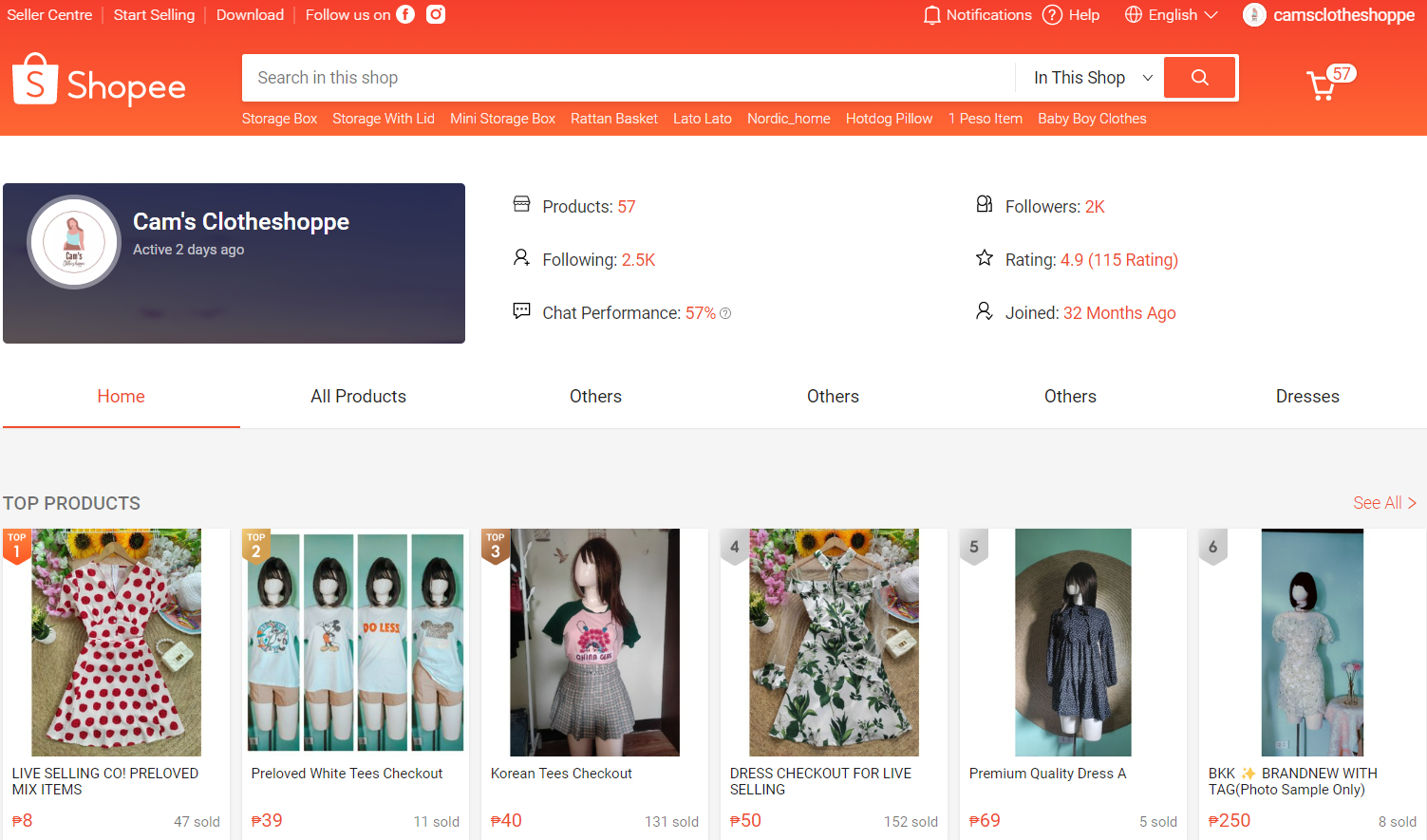Click the DRESS CHECKOUT FOR LIVE SELLING title
1427x840 pixels.
(x=820, y=781)
